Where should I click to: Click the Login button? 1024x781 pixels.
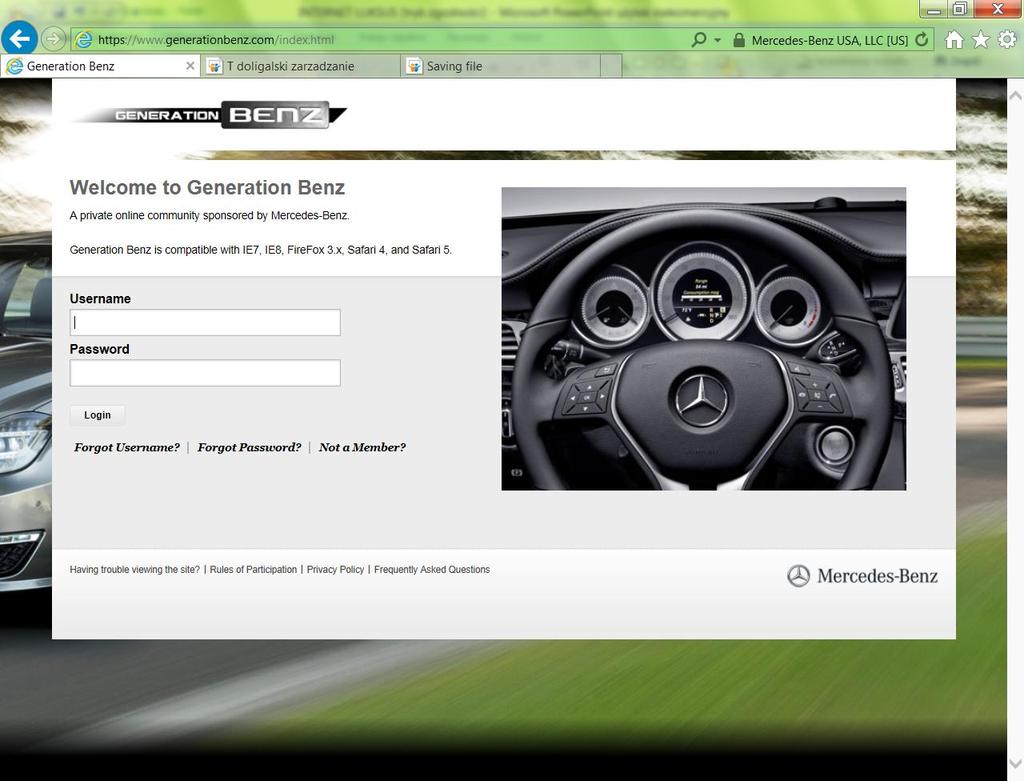[x=97, y=415]
